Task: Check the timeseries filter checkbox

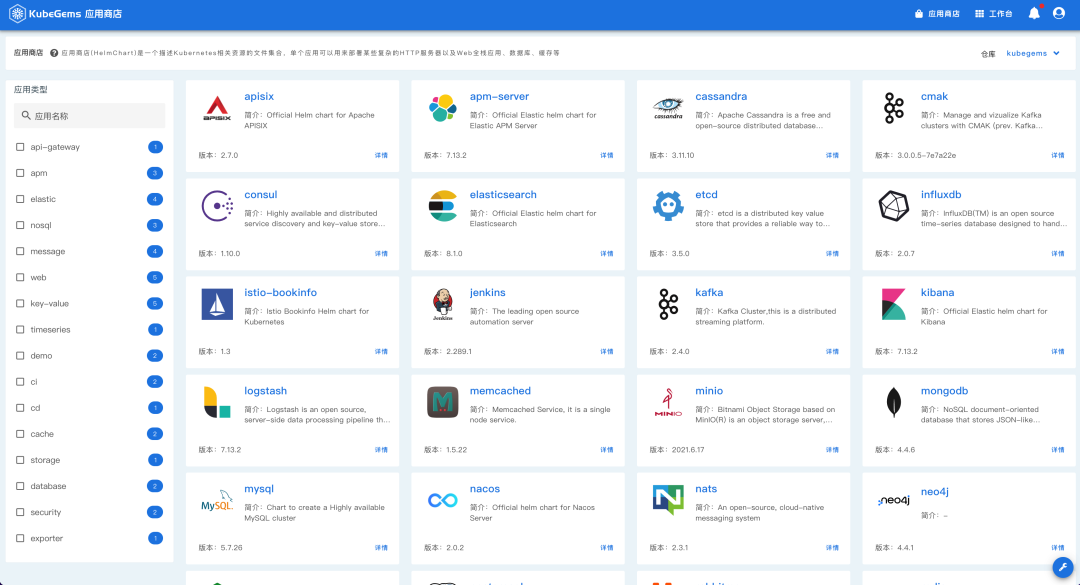Action: [20, 329]
